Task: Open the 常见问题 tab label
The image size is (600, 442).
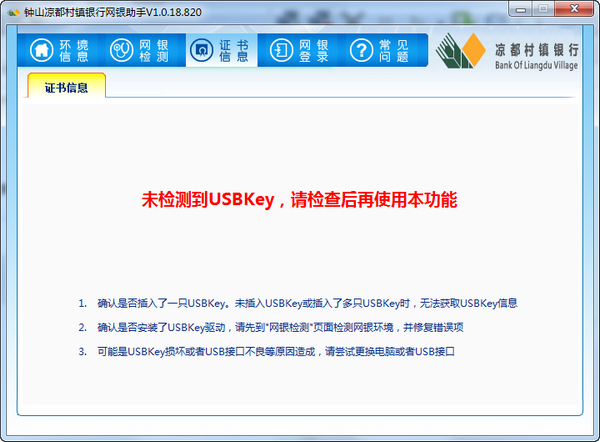Action: pyautogui.click(x=394, y=51)
